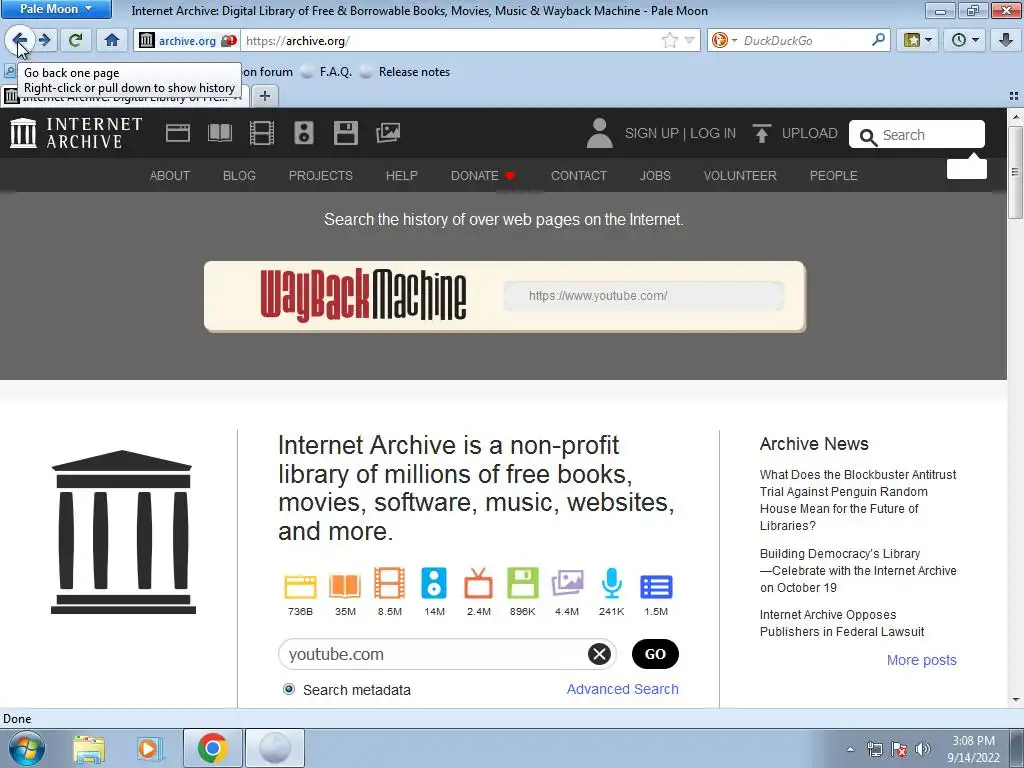1024x768 pixels.
Task: Open the address bar history dropdown arrow
Action: [690, 40]
